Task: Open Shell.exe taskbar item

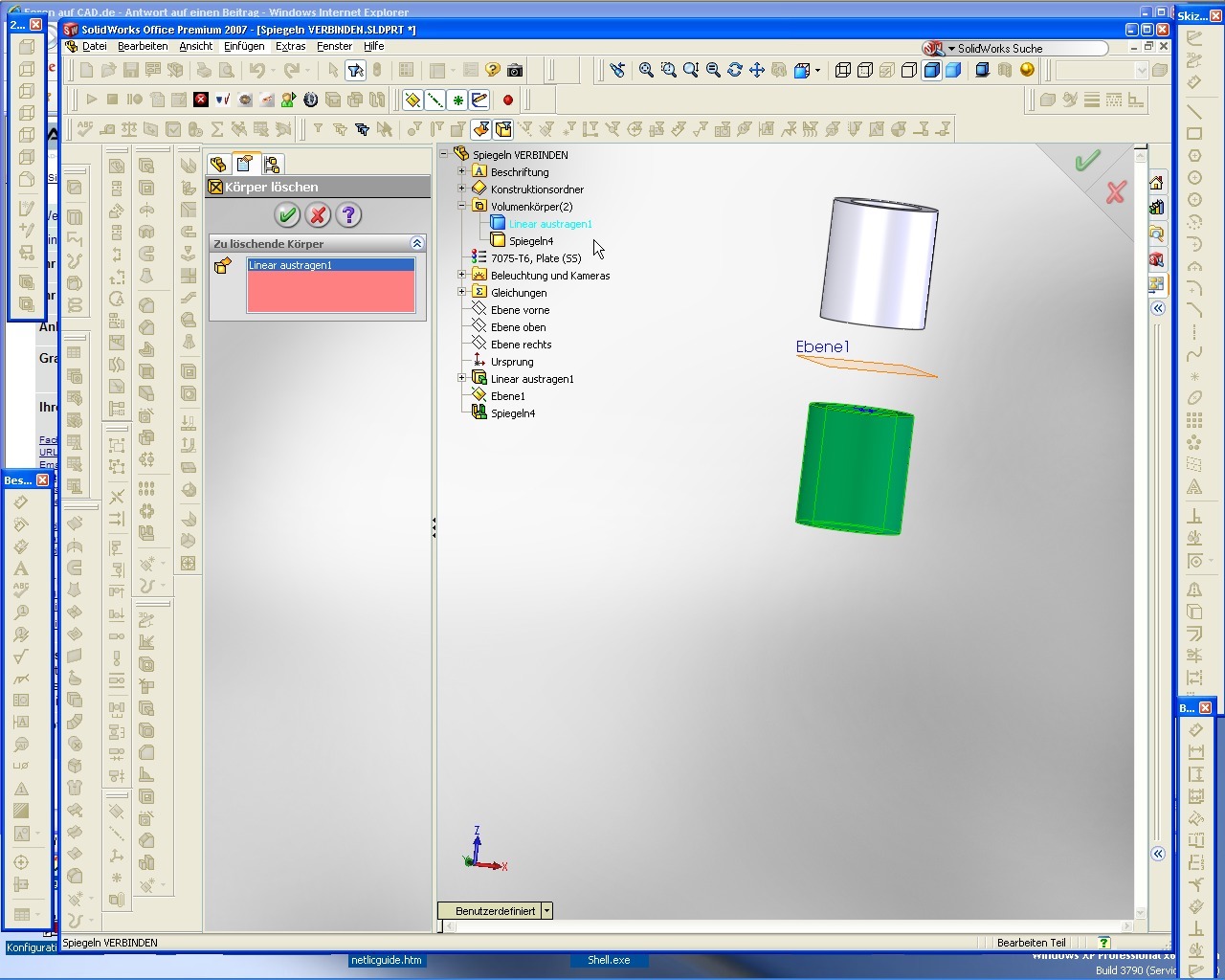Action: [609, 960]
